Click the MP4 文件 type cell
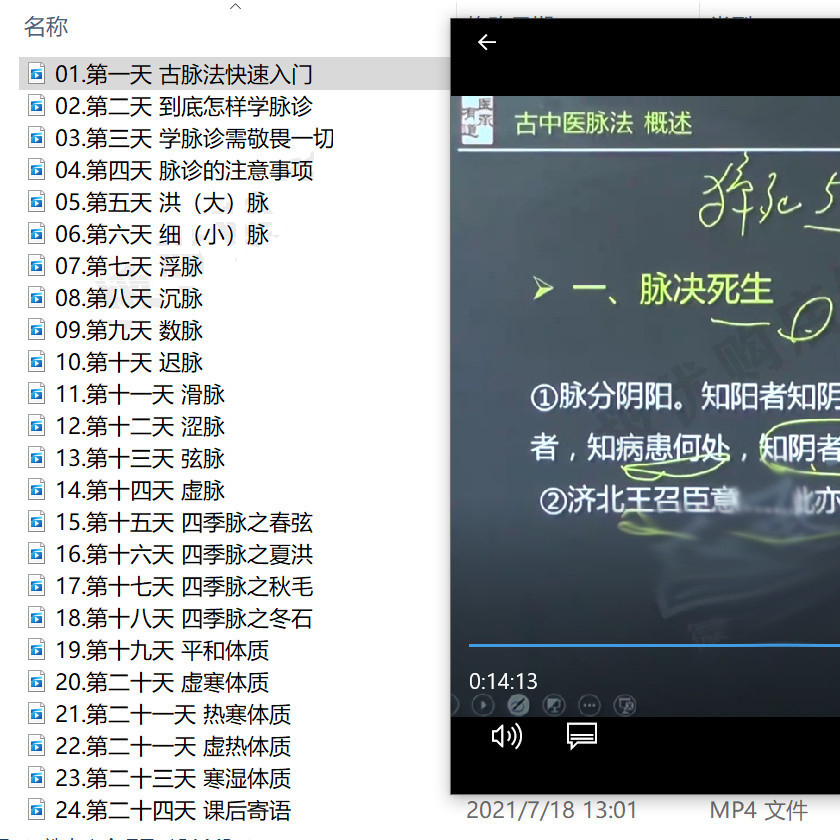 pos(758,809)
